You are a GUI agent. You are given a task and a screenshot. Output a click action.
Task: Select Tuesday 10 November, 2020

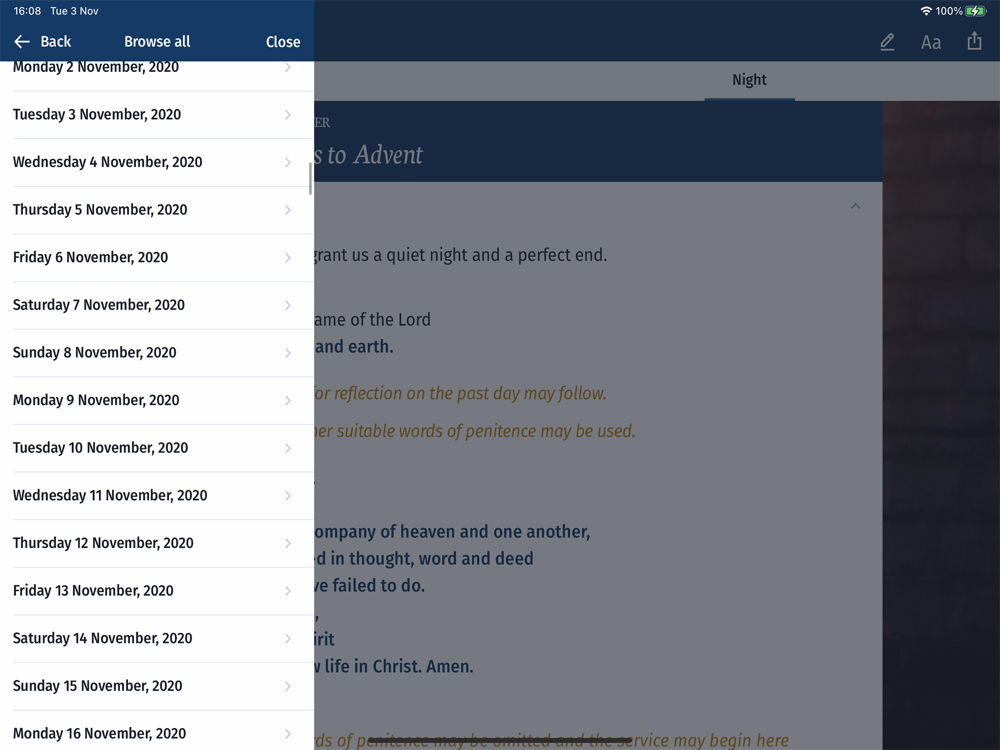(157, 448)
